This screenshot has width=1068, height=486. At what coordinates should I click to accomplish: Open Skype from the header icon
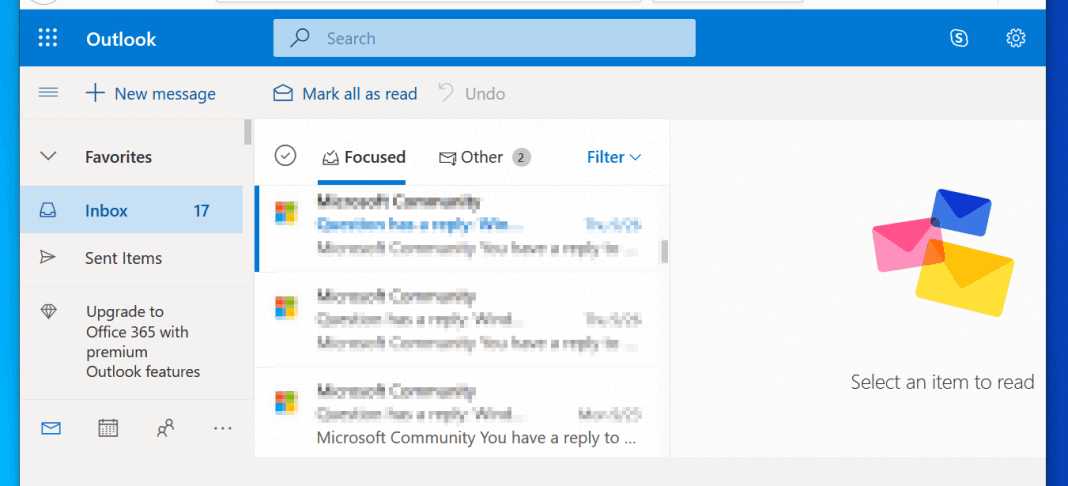(x=959, y=38)
